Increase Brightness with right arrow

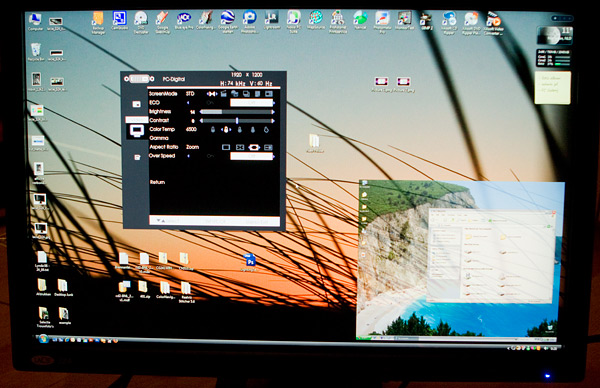point(273,112)
